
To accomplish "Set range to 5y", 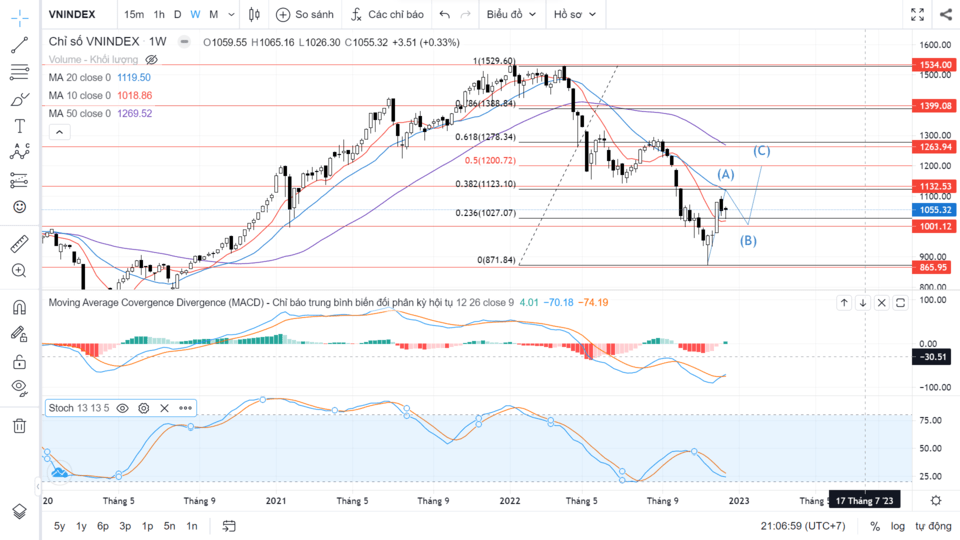I will pyautogui.click(x=59, y=526).
